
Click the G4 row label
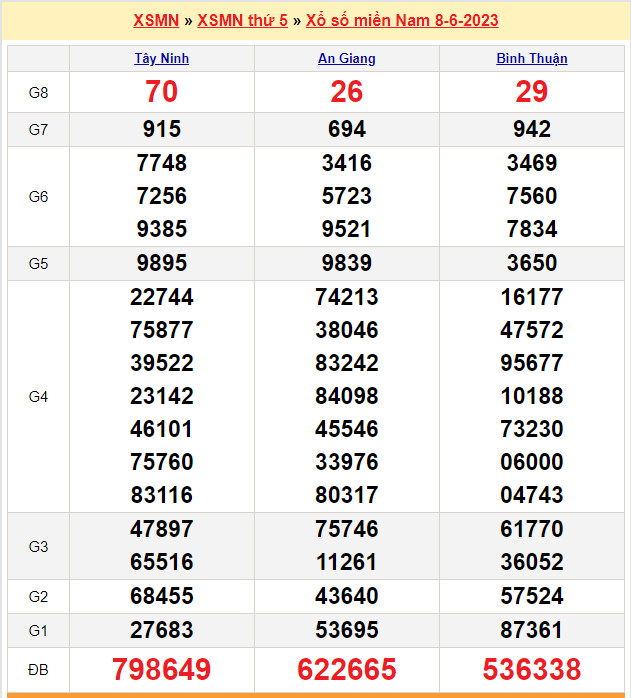click(38, 397)
